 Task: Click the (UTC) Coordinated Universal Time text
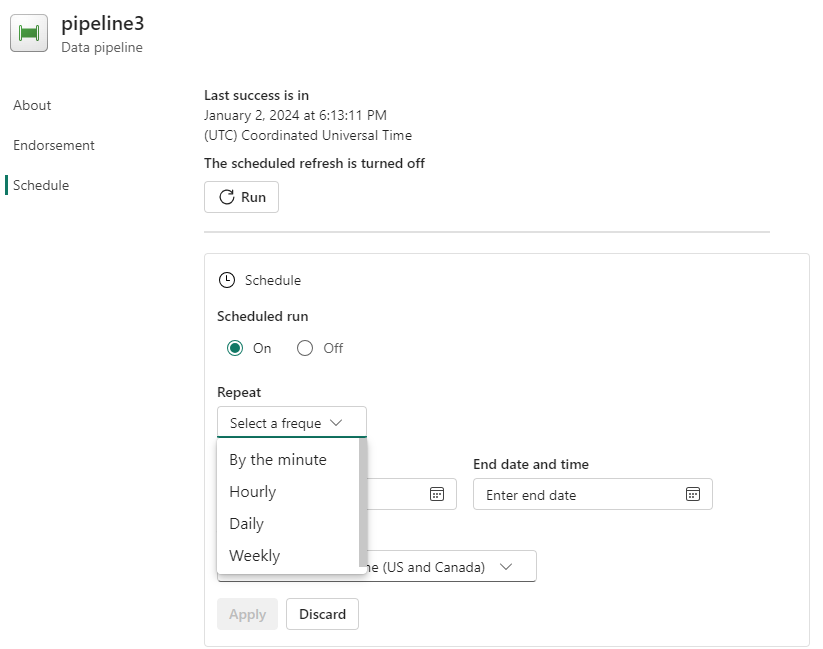tap(308, 135)
